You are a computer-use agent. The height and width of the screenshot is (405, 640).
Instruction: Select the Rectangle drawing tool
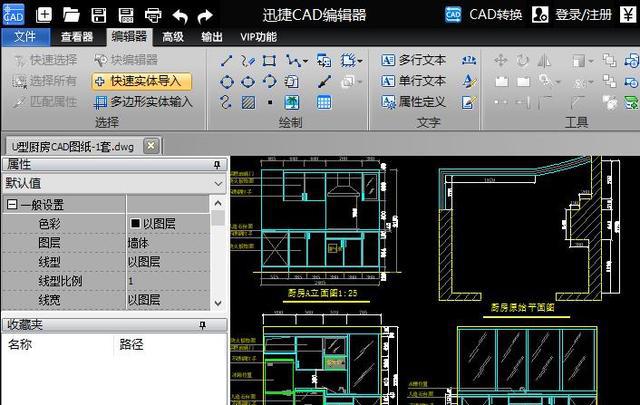269,61
